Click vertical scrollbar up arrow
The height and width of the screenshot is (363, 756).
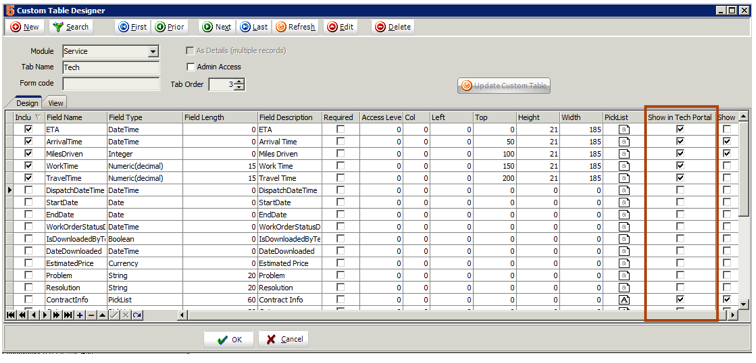[x=743, y=116]
